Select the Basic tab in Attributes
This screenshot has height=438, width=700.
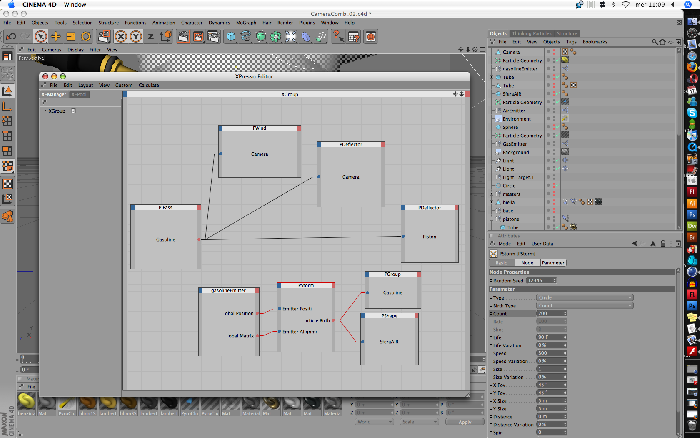coord(501,263)
